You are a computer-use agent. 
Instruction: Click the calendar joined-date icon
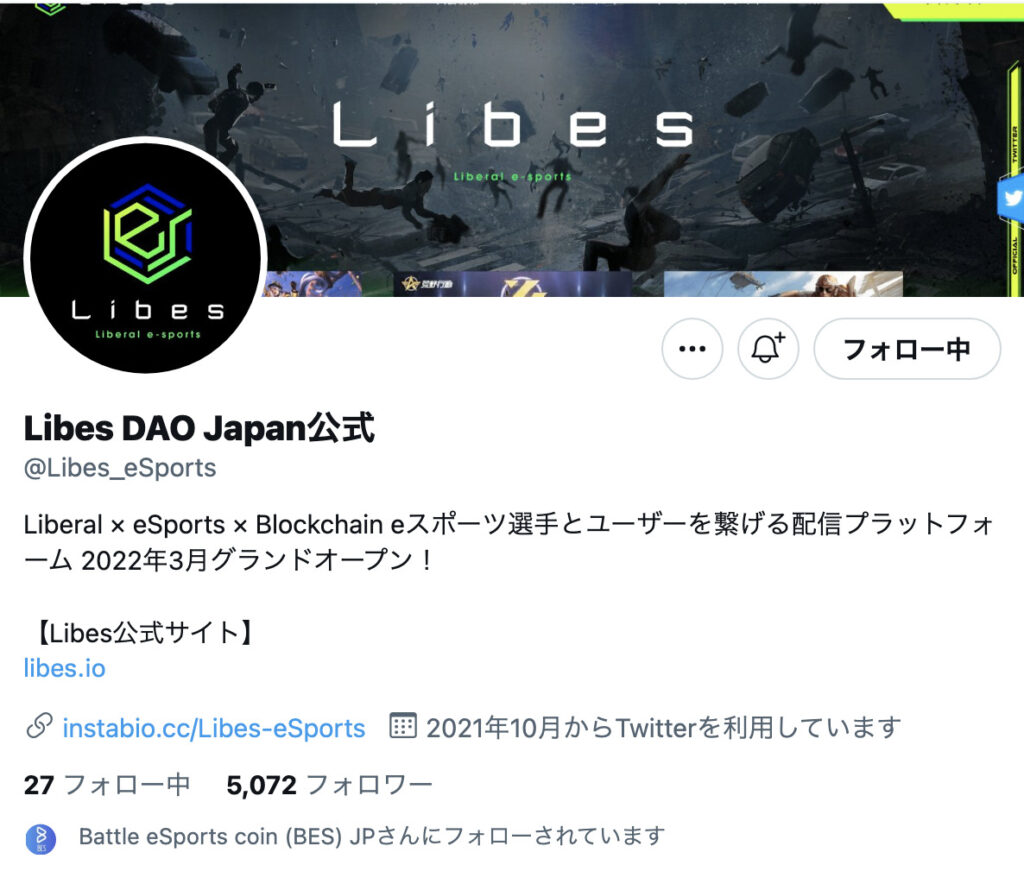pos(403,726)
